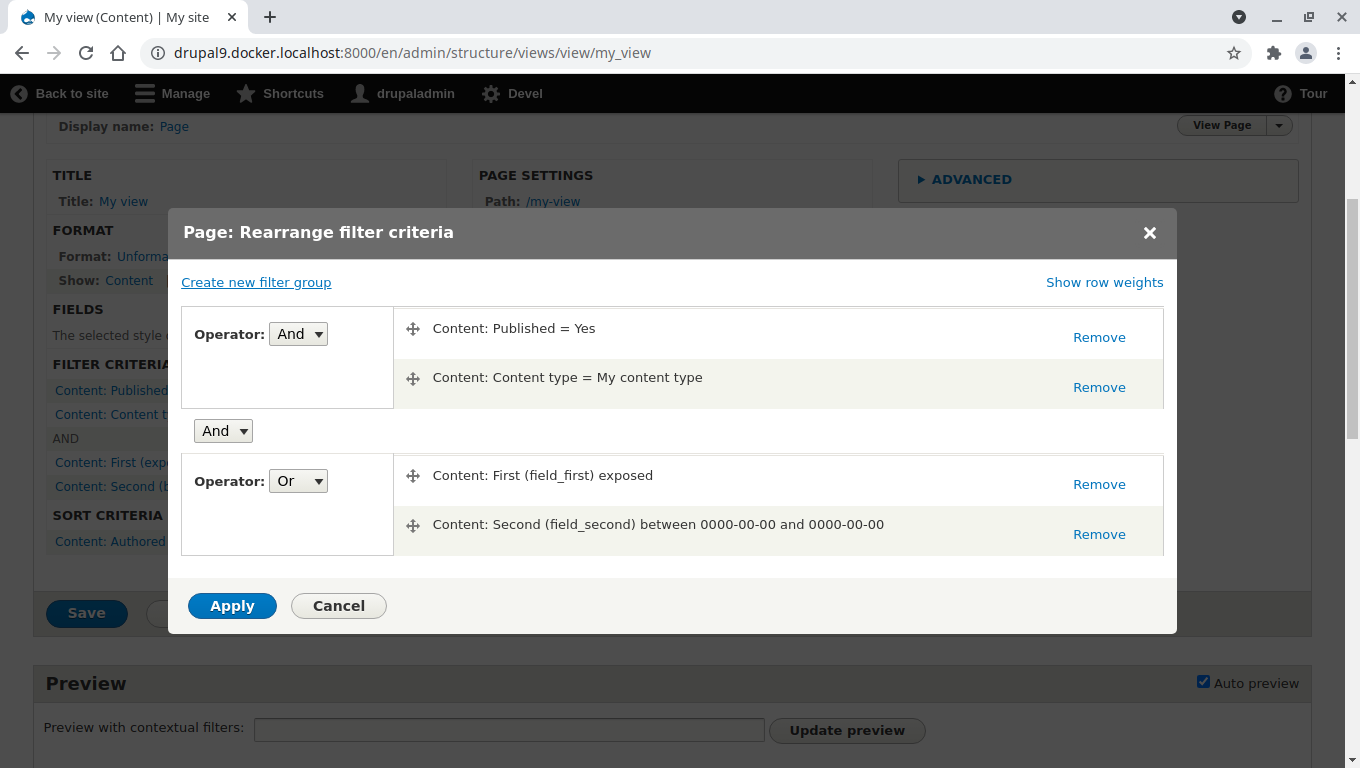Open the second group's Operator dropdown set to Or
The image size is (1360, 768).
(298, 481)
